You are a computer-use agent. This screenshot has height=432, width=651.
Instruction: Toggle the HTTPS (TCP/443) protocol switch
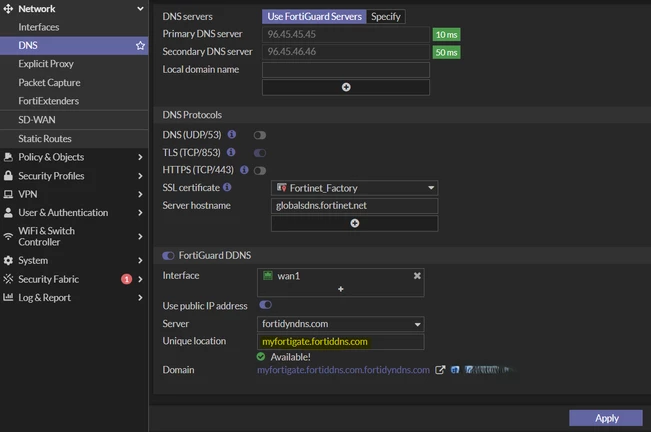coord(260,171)
